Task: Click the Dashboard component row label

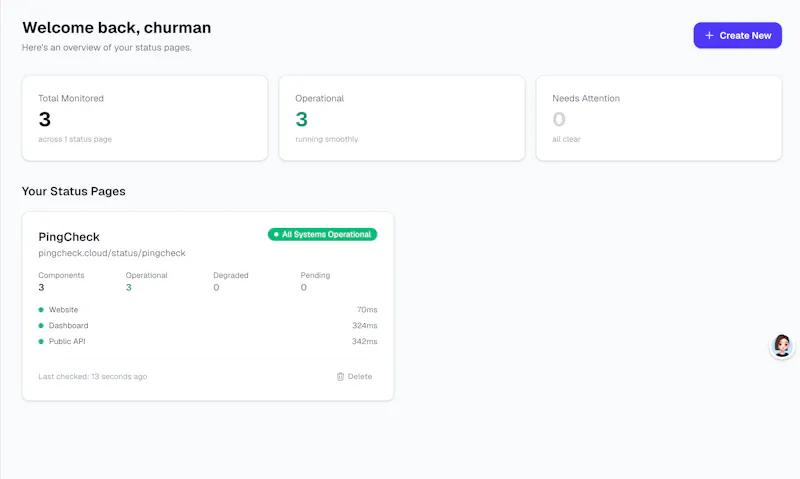Action: pyautogui.click(x=68, y=325)
